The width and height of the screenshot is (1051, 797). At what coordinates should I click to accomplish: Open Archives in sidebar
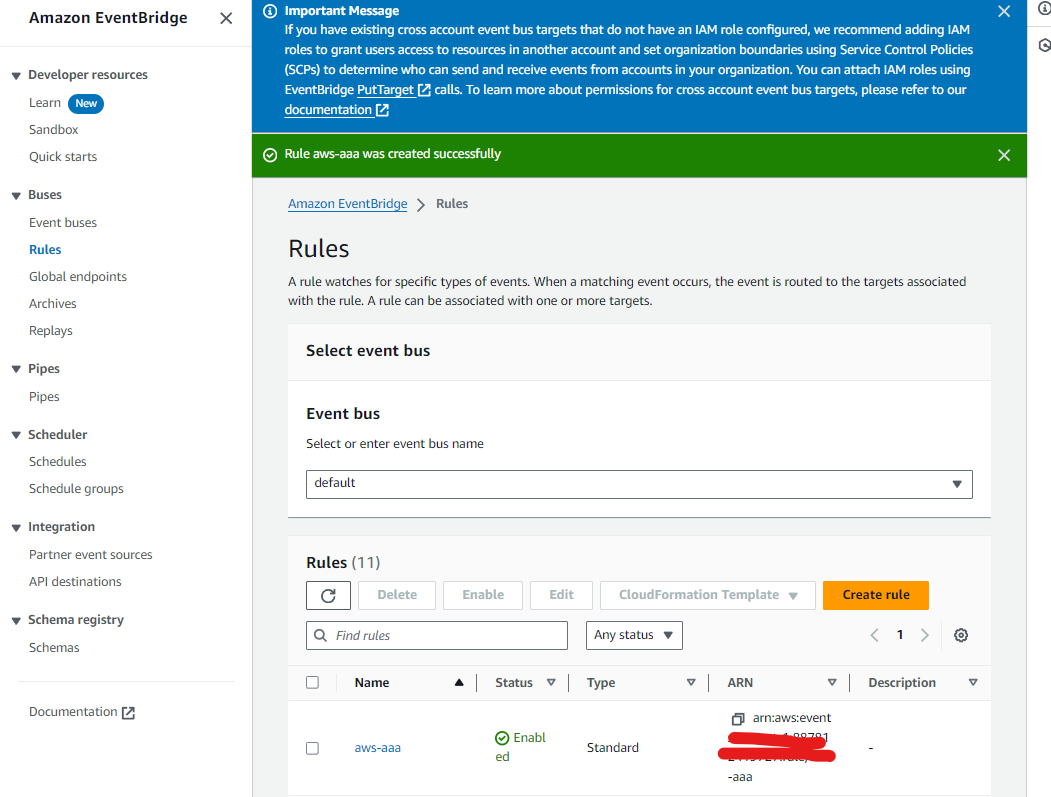53,304
